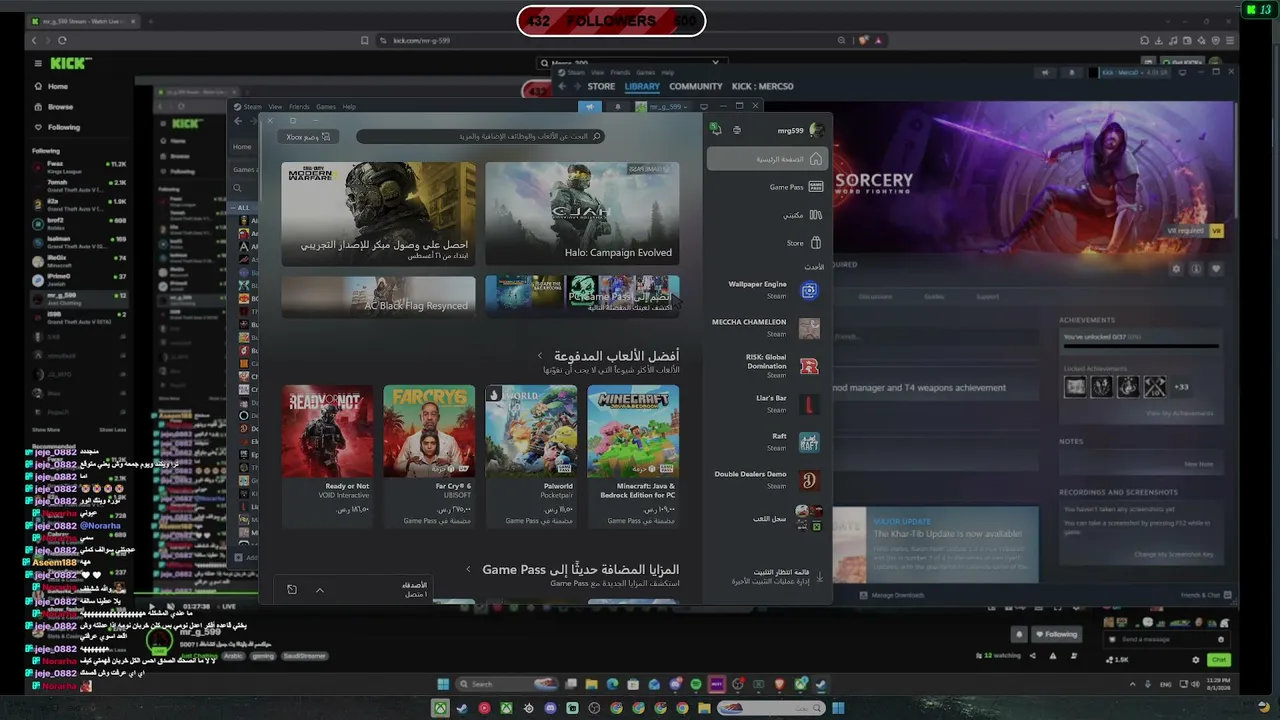The width and height of the screenshot is (1280, 720).
Task: Open Help menu in front Steam window
Action: (349, 107)
